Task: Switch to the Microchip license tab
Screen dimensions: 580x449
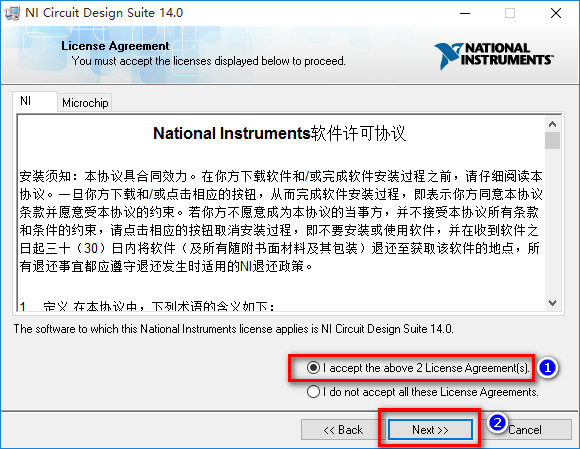Action: 85,103
